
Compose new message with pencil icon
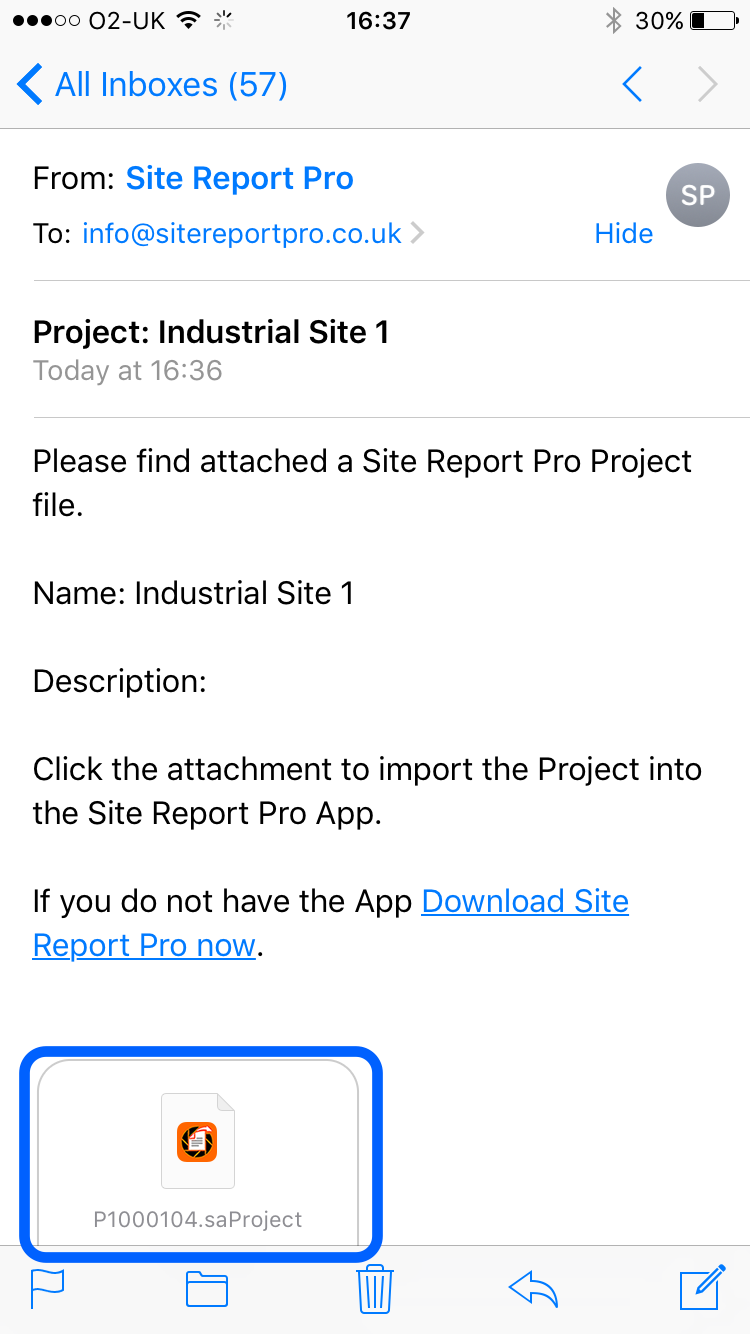tap(702, 1287)
